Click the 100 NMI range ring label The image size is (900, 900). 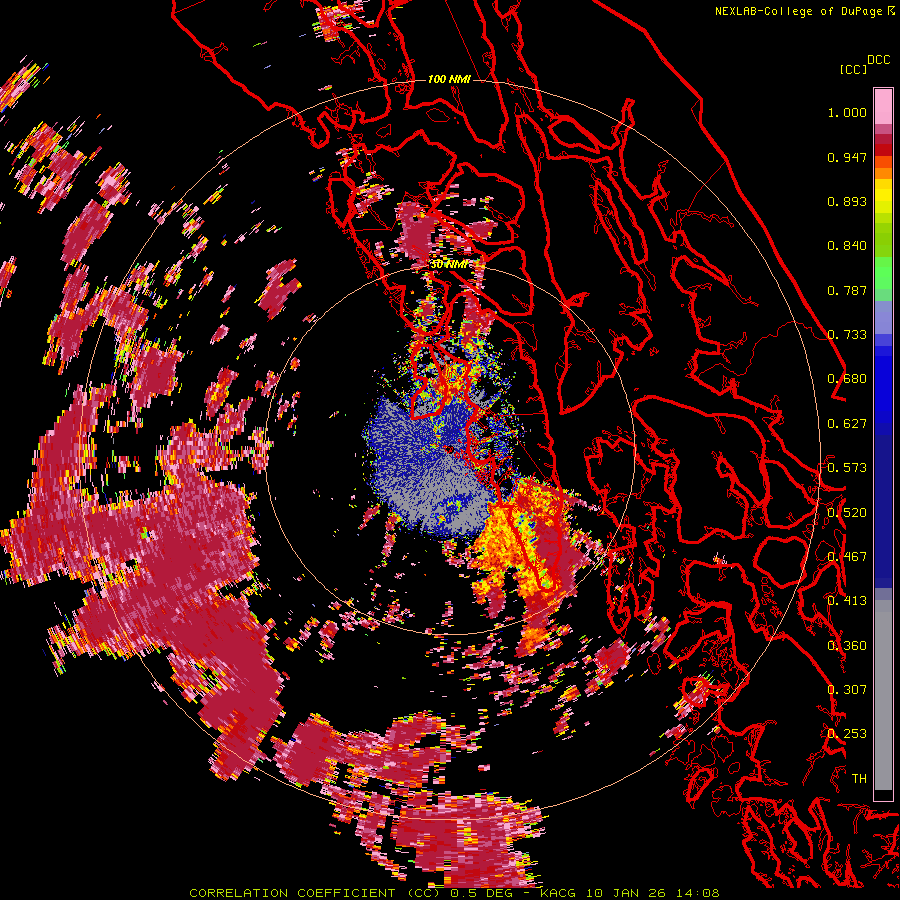click(x=449, y=79)
